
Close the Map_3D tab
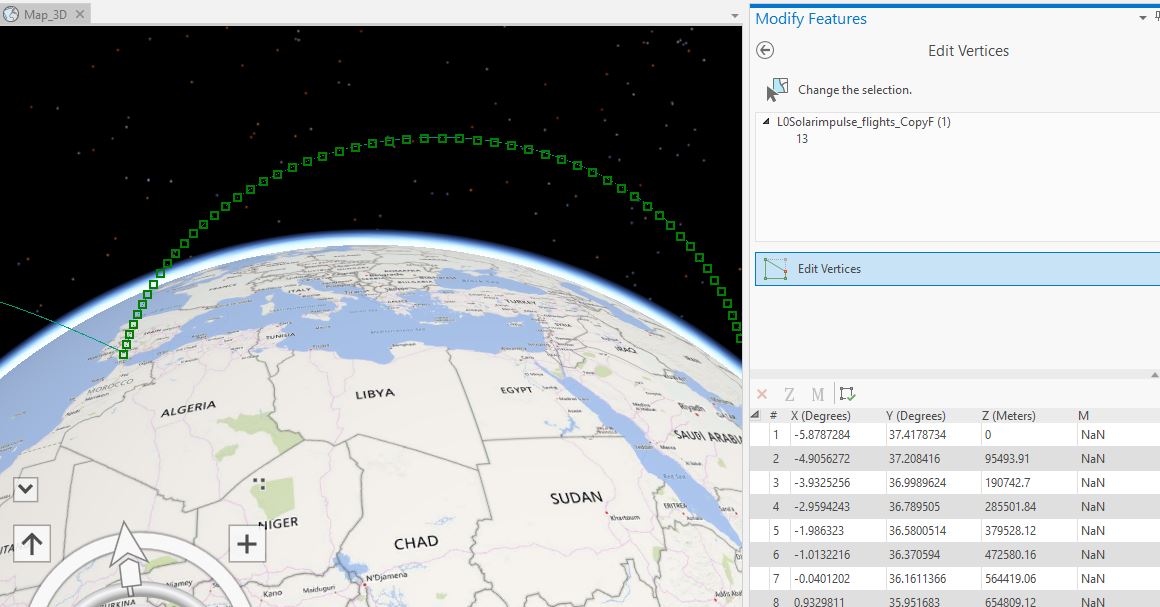[80, 14]
